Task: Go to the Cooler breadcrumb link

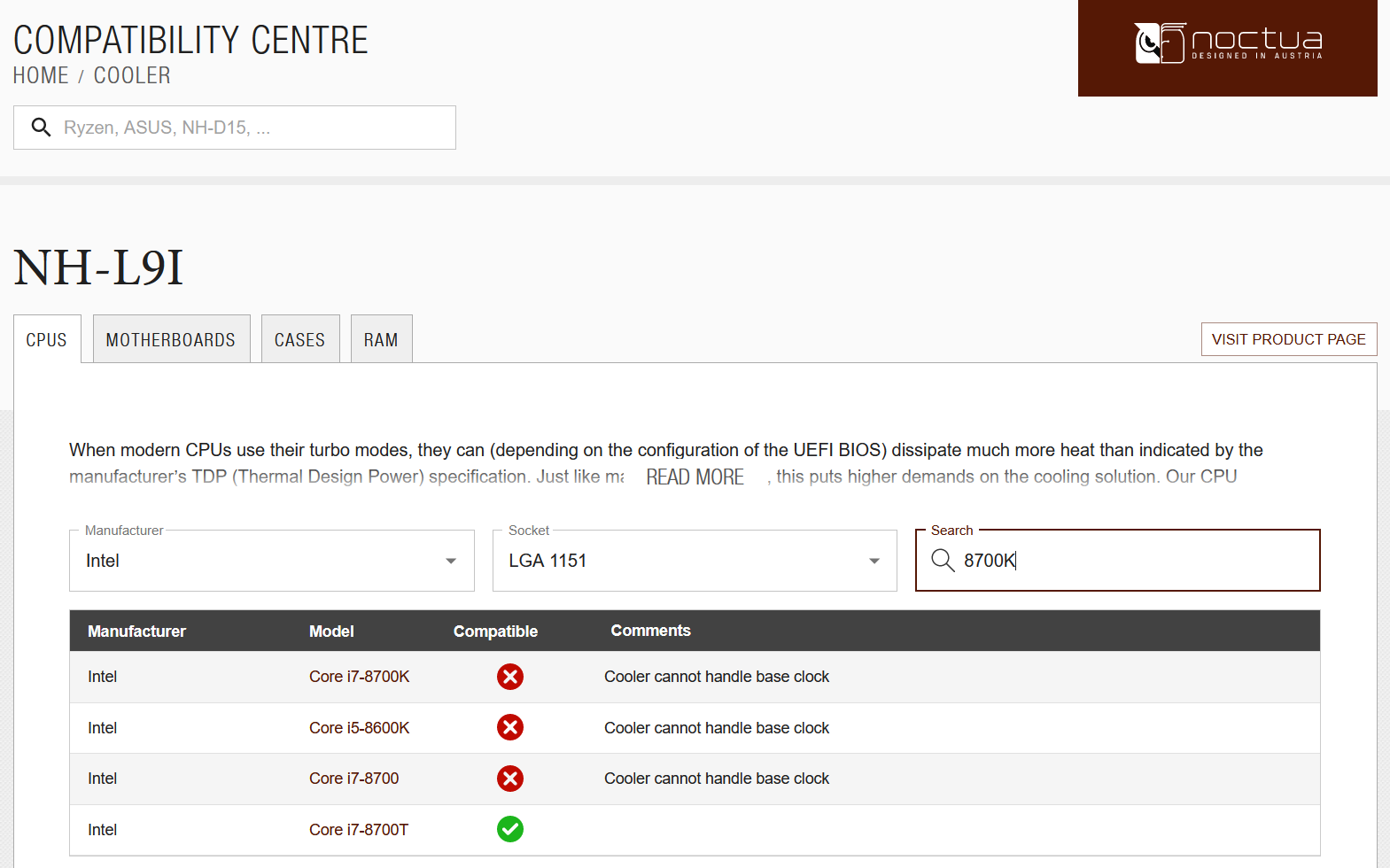Action: (132, 76)
